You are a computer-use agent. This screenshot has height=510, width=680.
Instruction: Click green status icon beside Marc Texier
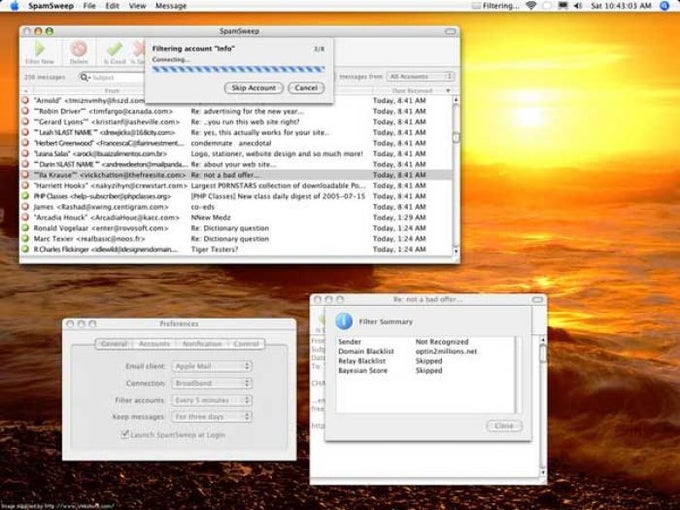(x=27, y=239)
